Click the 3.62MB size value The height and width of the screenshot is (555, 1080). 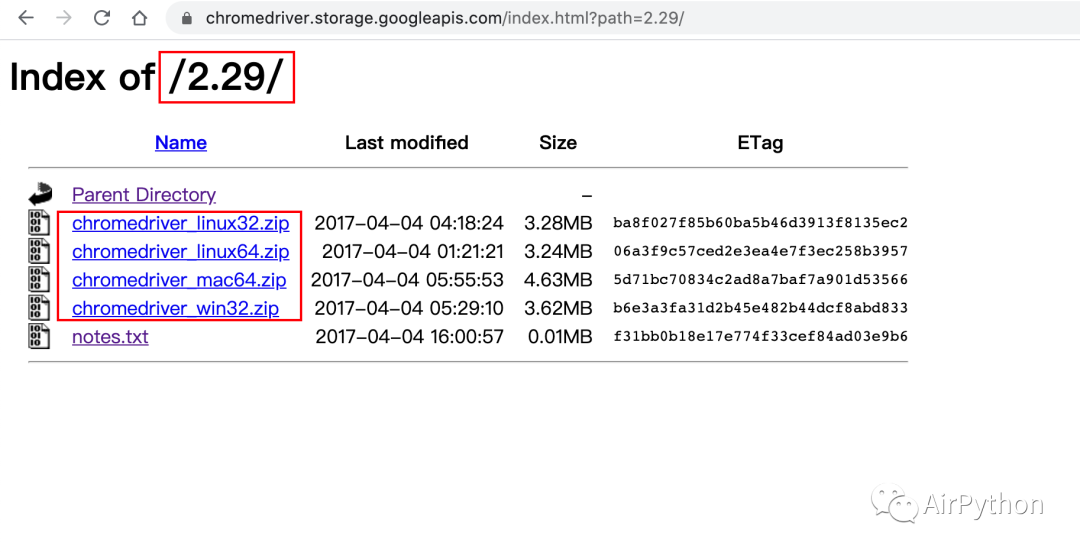[x=558, y=308]
